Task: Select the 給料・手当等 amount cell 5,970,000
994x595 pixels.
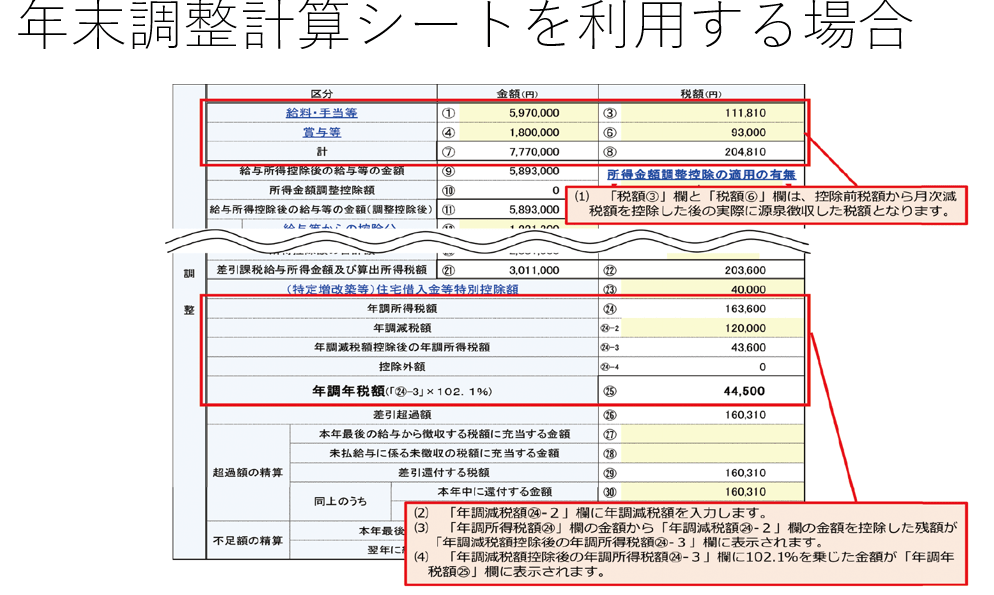Action: tap(529, 113)
